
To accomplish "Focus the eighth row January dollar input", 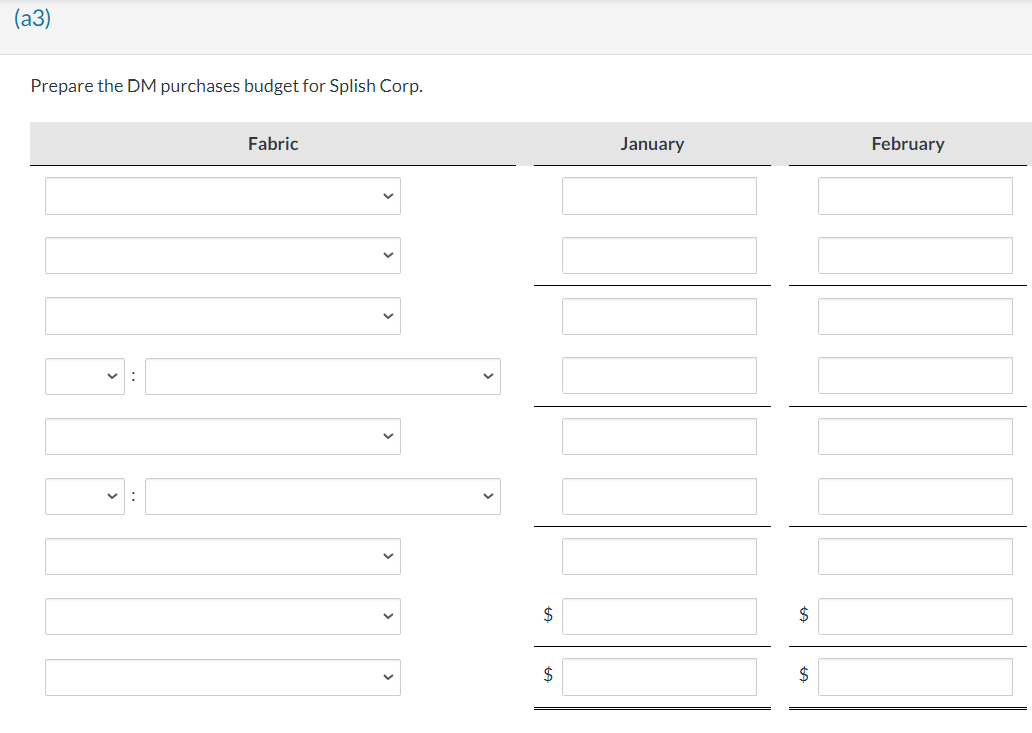I will pos(659,616).
